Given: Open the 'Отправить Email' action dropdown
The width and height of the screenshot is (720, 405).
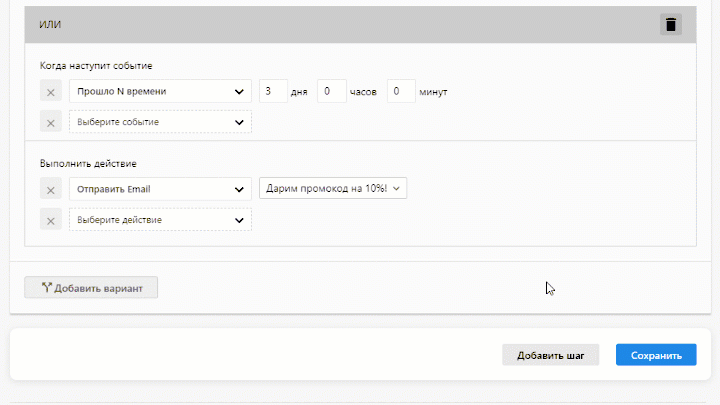Looking at the screenshot, I should (x=160, y=189).
